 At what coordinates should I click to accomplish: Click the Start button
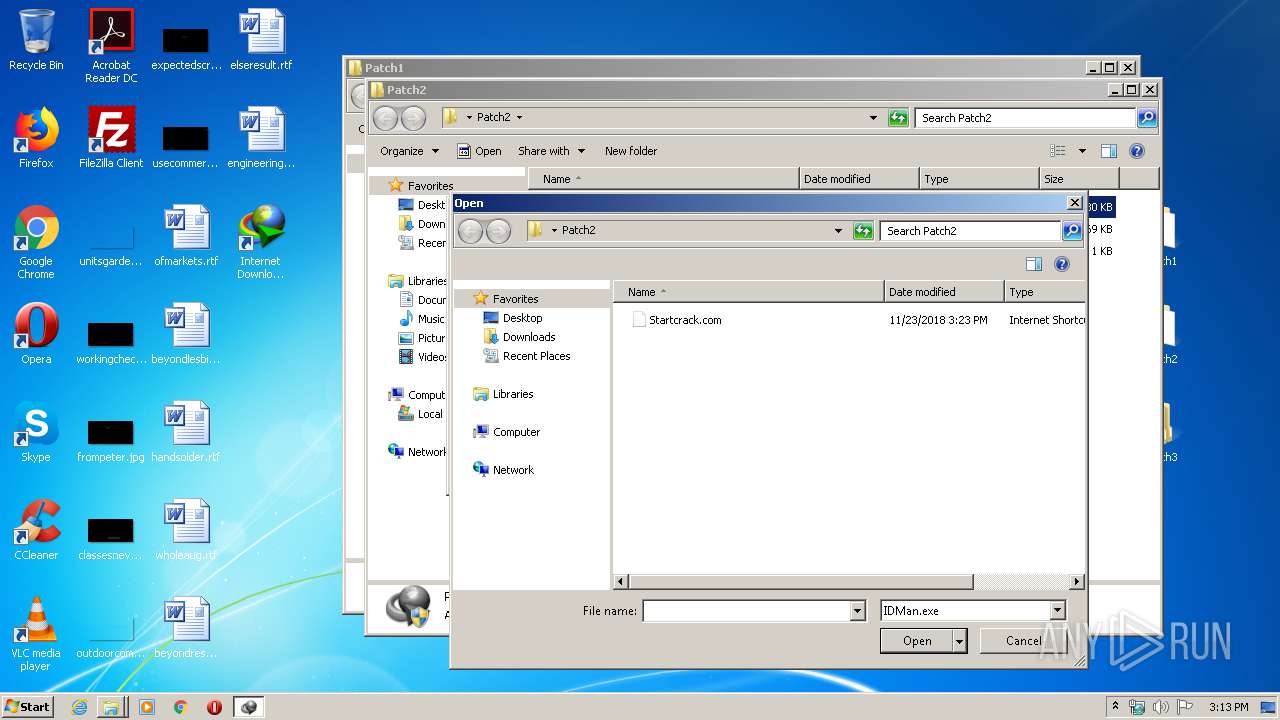click(x=28, y=706)
